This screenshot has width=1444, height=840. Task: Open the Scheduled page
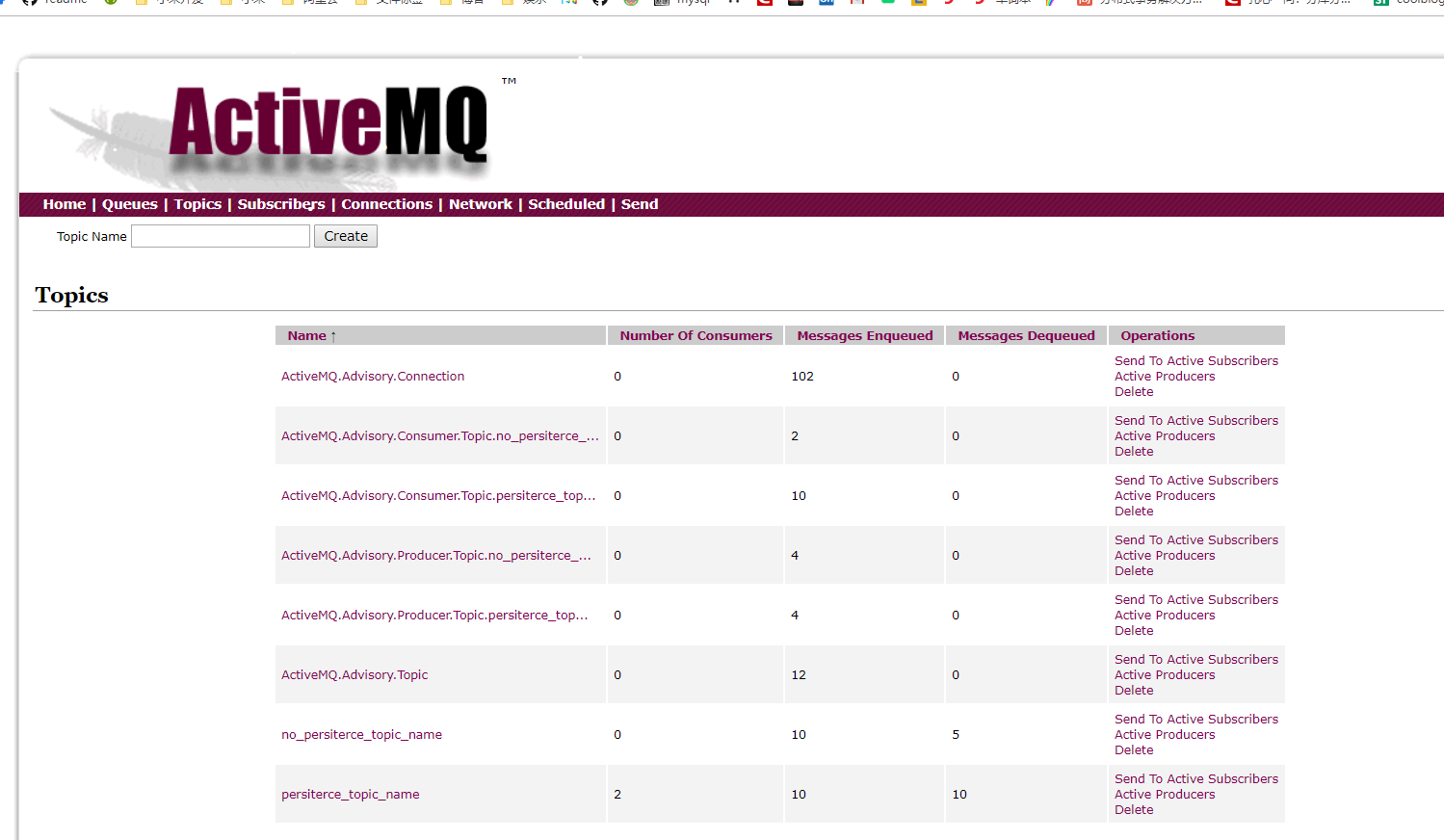tap(566, 204)
